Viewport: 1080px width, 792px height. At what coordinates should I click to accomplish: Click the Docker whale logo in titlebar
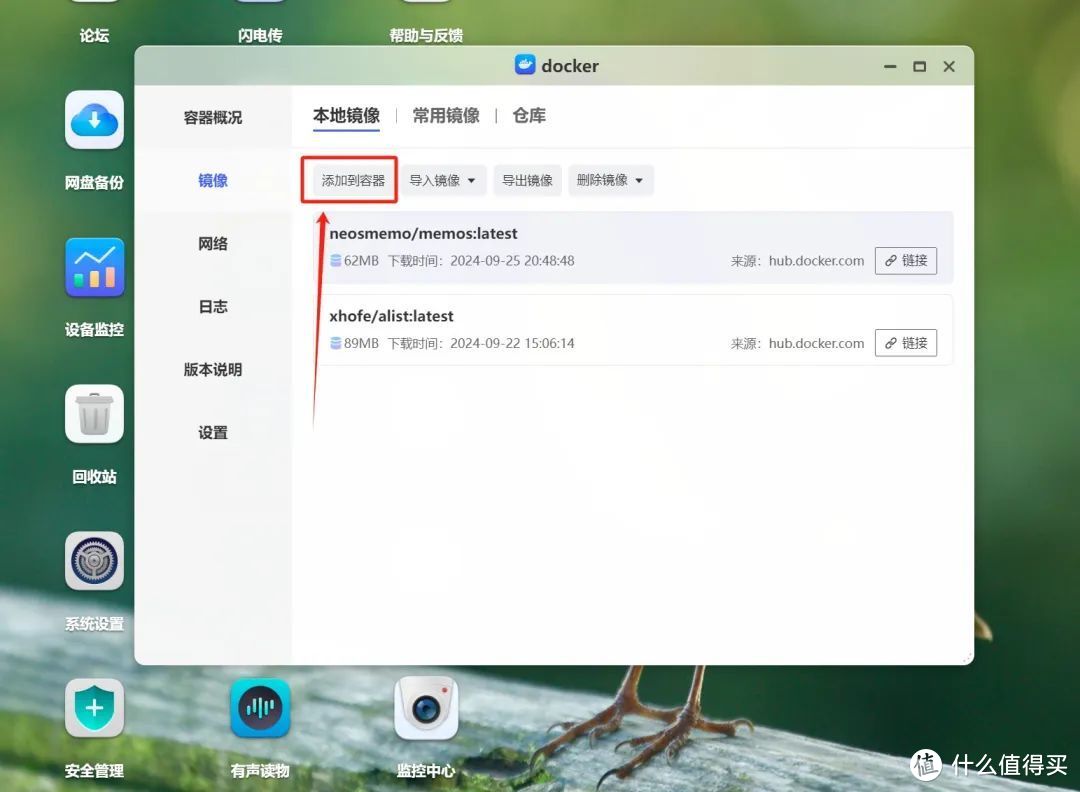[524, 65]
